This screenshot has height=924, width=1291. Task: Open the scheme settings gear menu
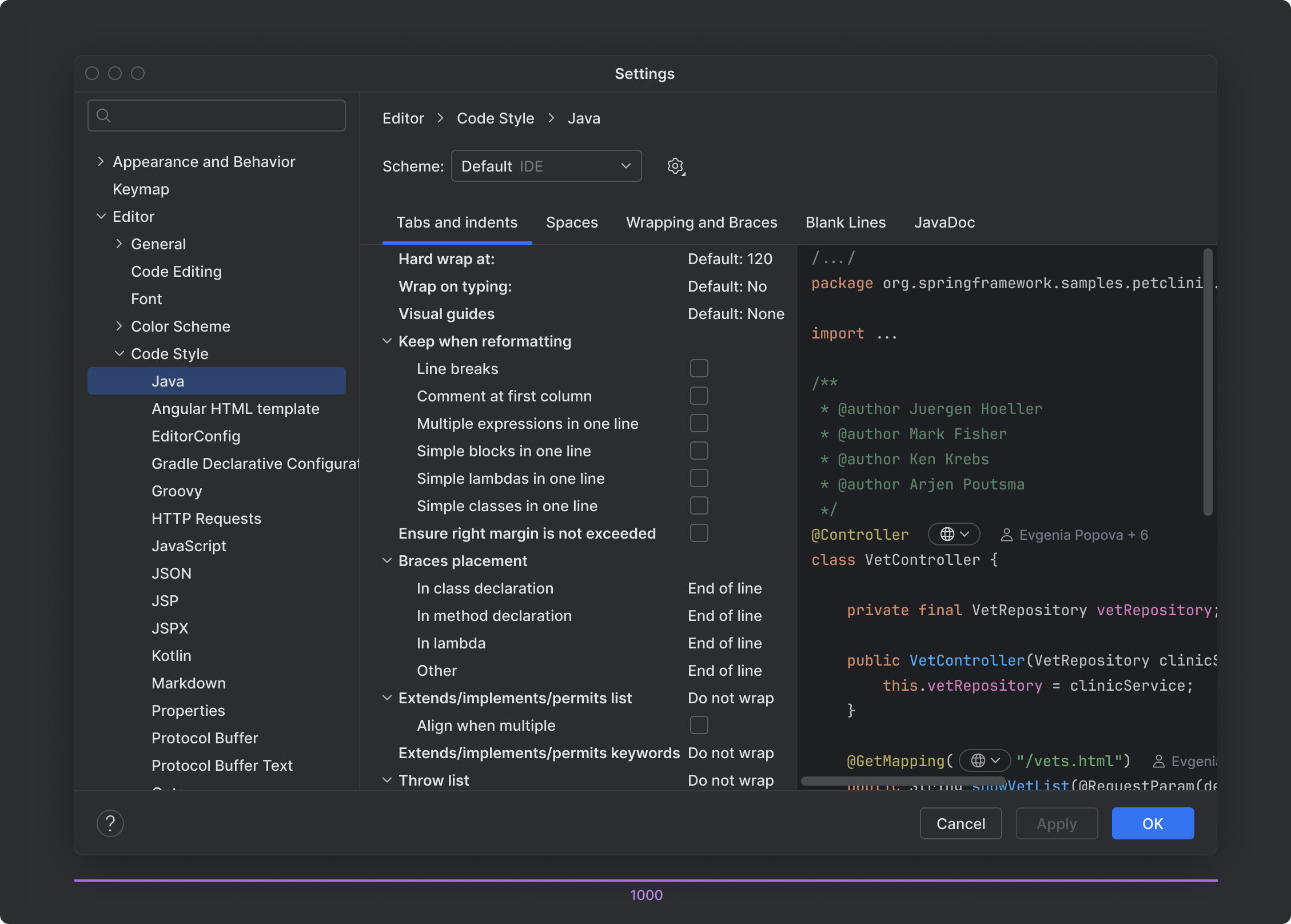pyautogui.click(x=675, y=166)
